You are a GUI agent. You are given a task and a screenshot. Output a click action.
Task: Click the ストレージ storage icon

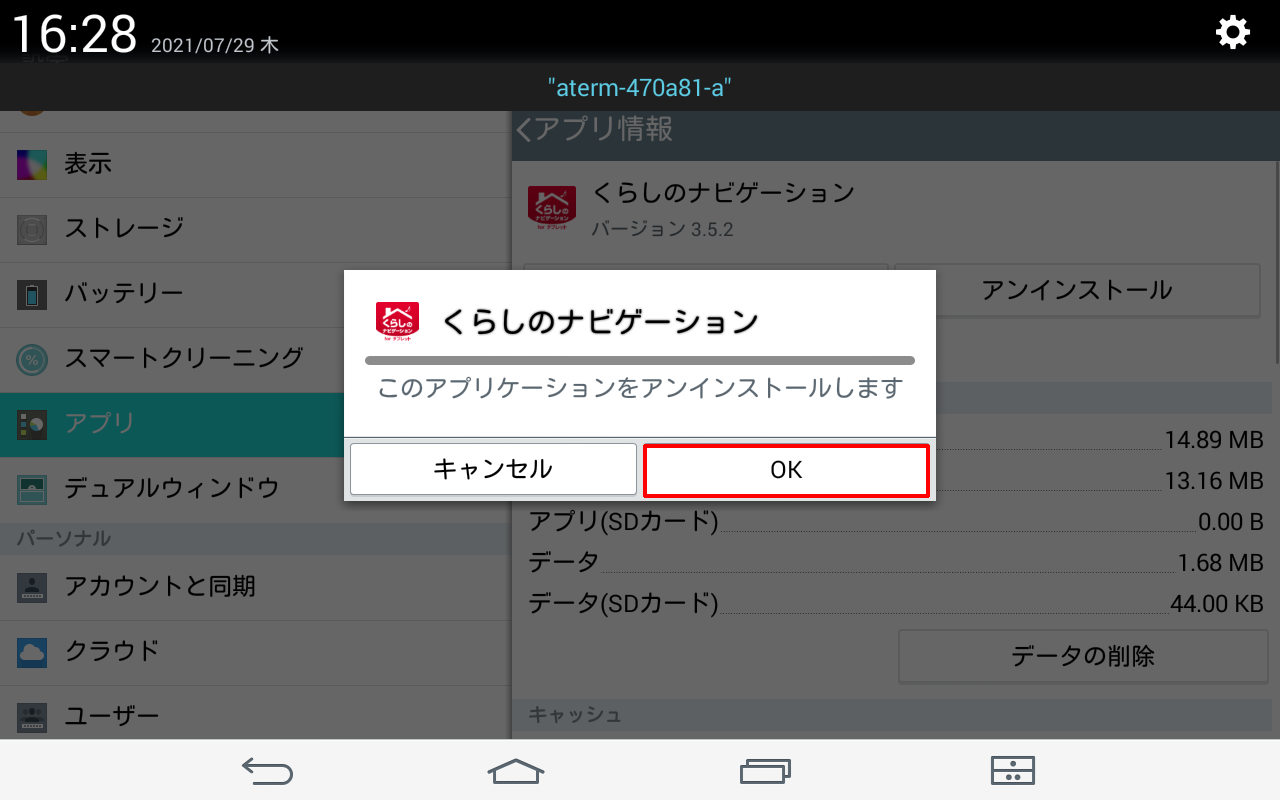32,230
